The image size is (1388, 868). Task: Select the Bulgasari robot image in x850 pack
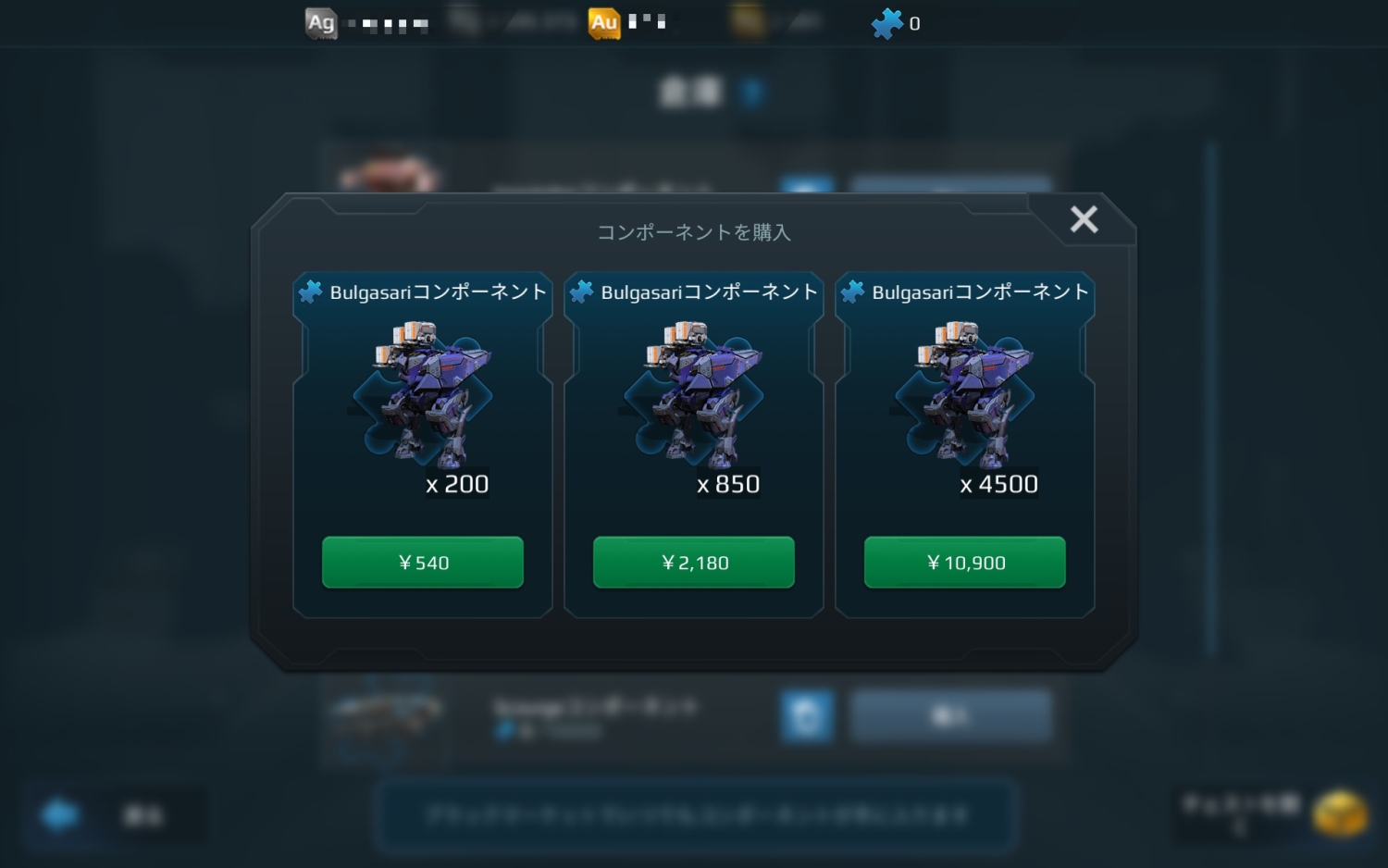[694, 394]
